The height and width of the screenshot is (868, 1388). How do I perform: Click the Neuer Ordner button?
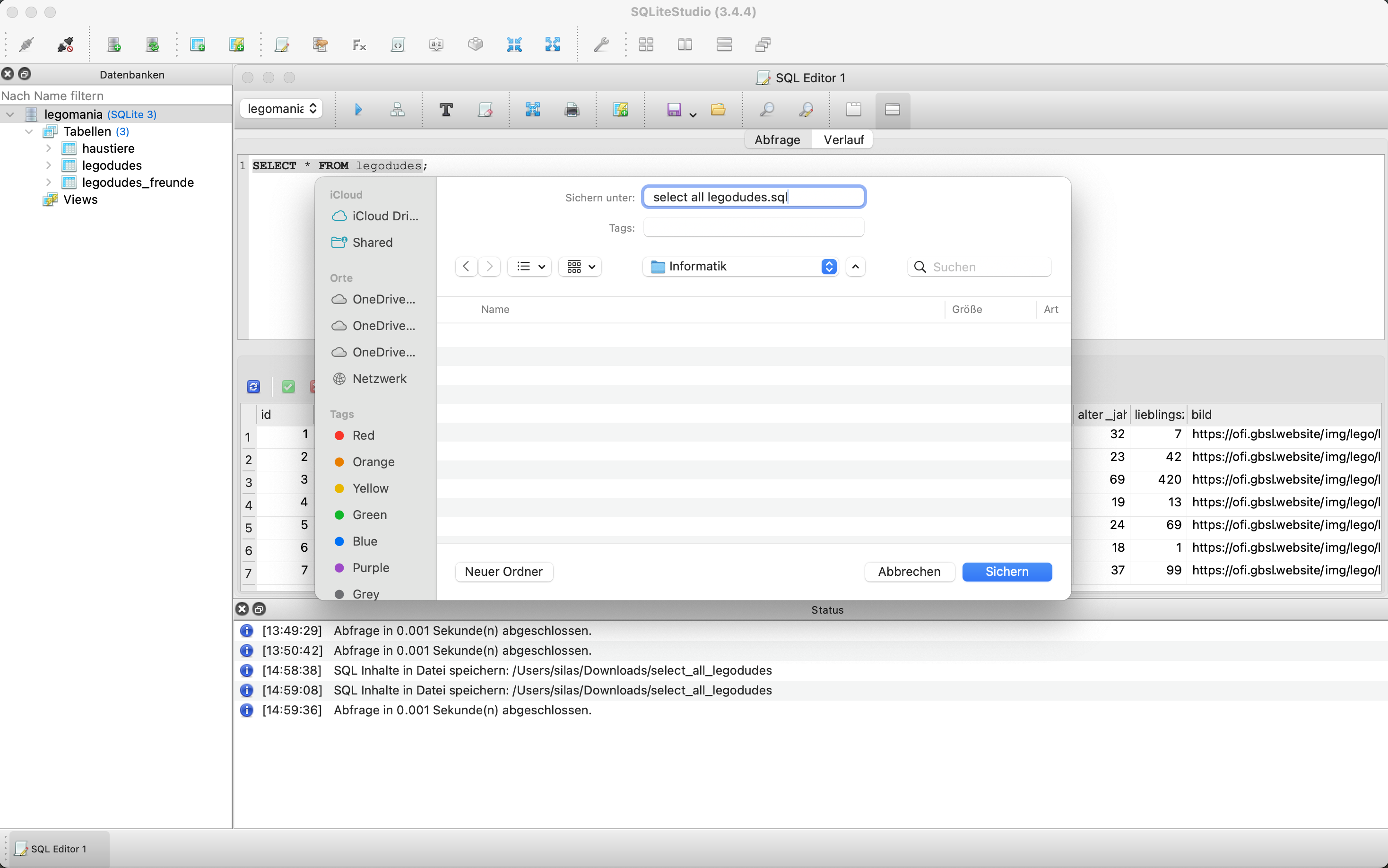[x=503, y=571]
